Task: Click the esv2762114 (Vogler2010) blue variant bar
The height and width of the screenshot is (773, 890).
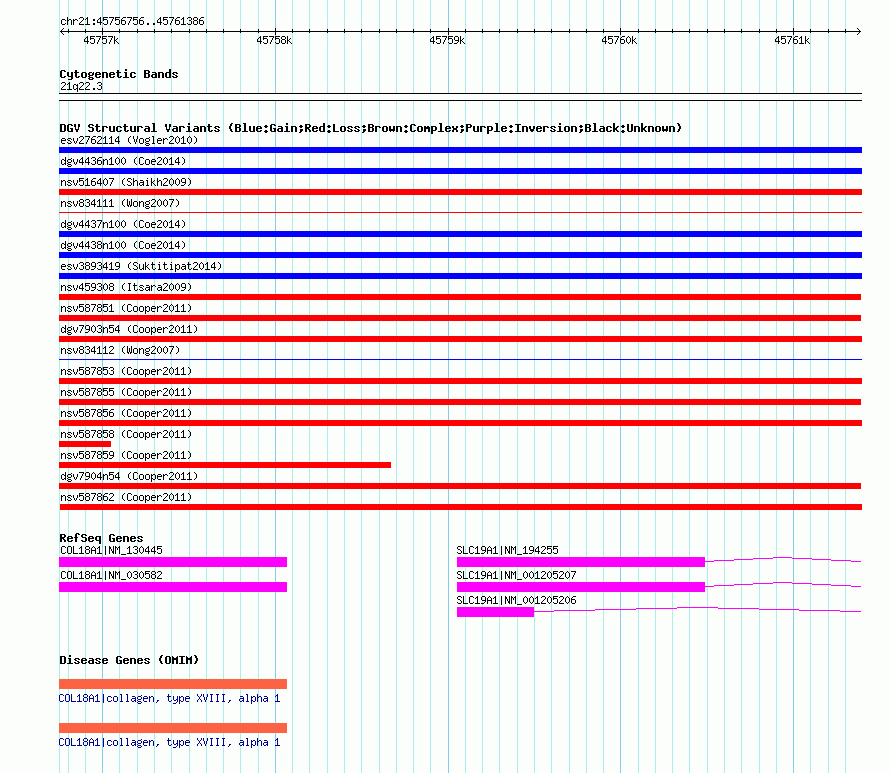Action: (x=460, y=150)
